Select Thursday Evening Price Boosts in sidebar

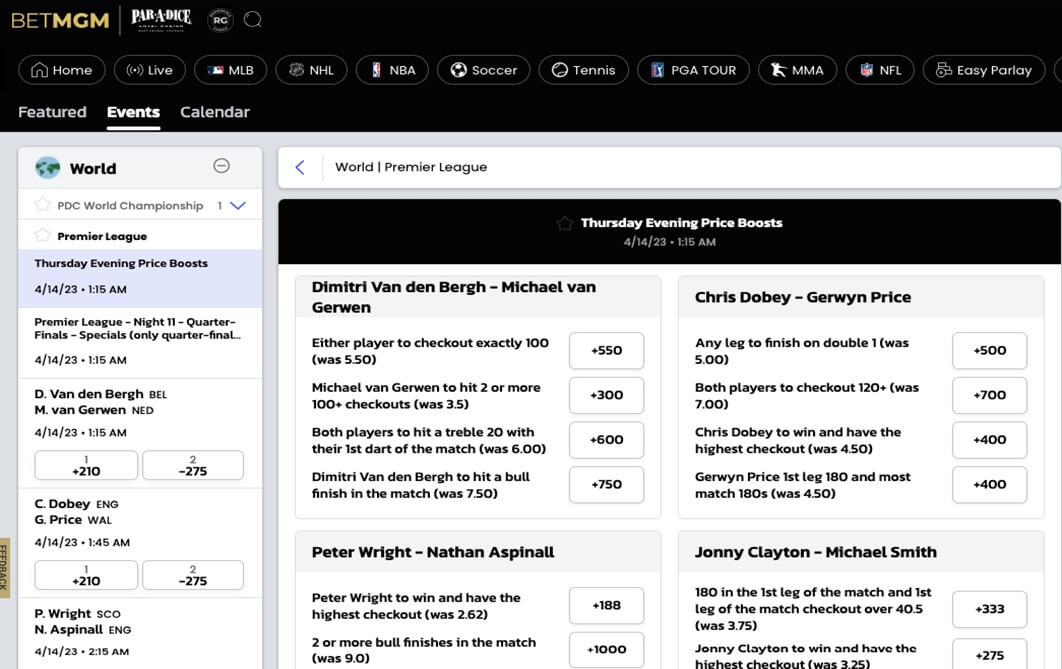140,278
